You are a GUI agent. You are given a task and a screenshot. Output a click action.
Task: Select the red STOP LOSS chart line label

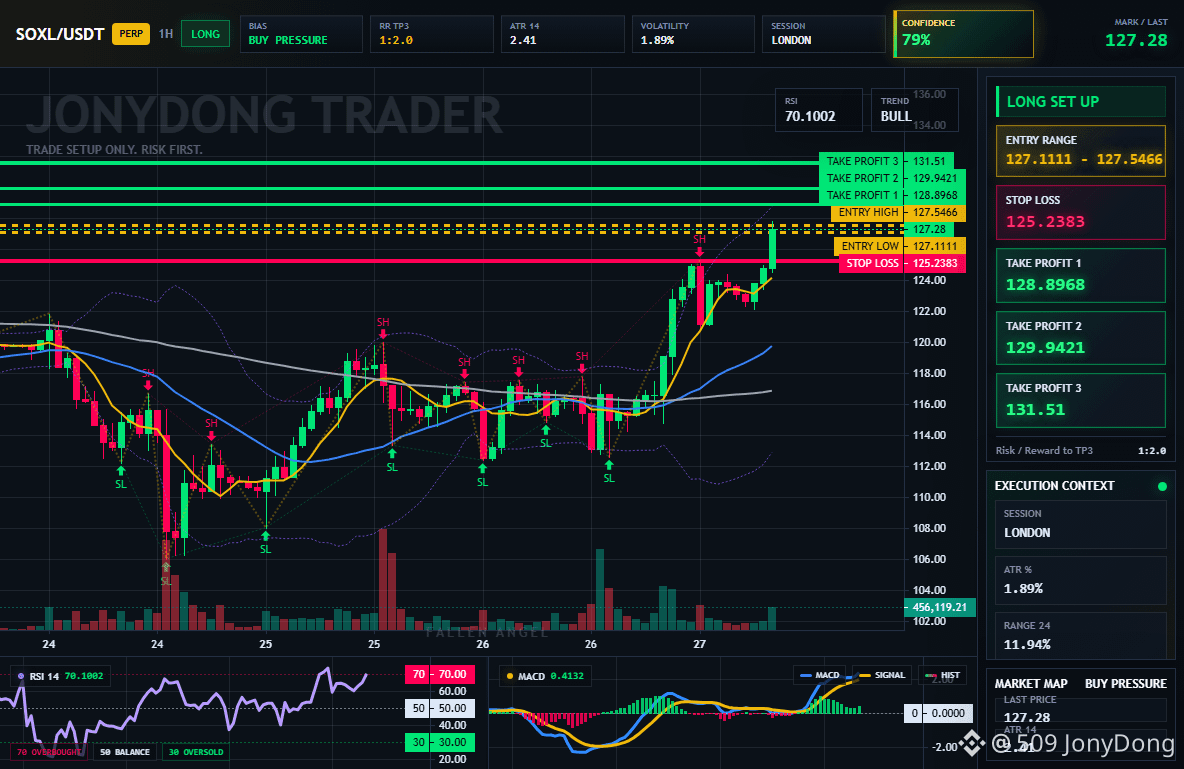[x=871, y=264]
